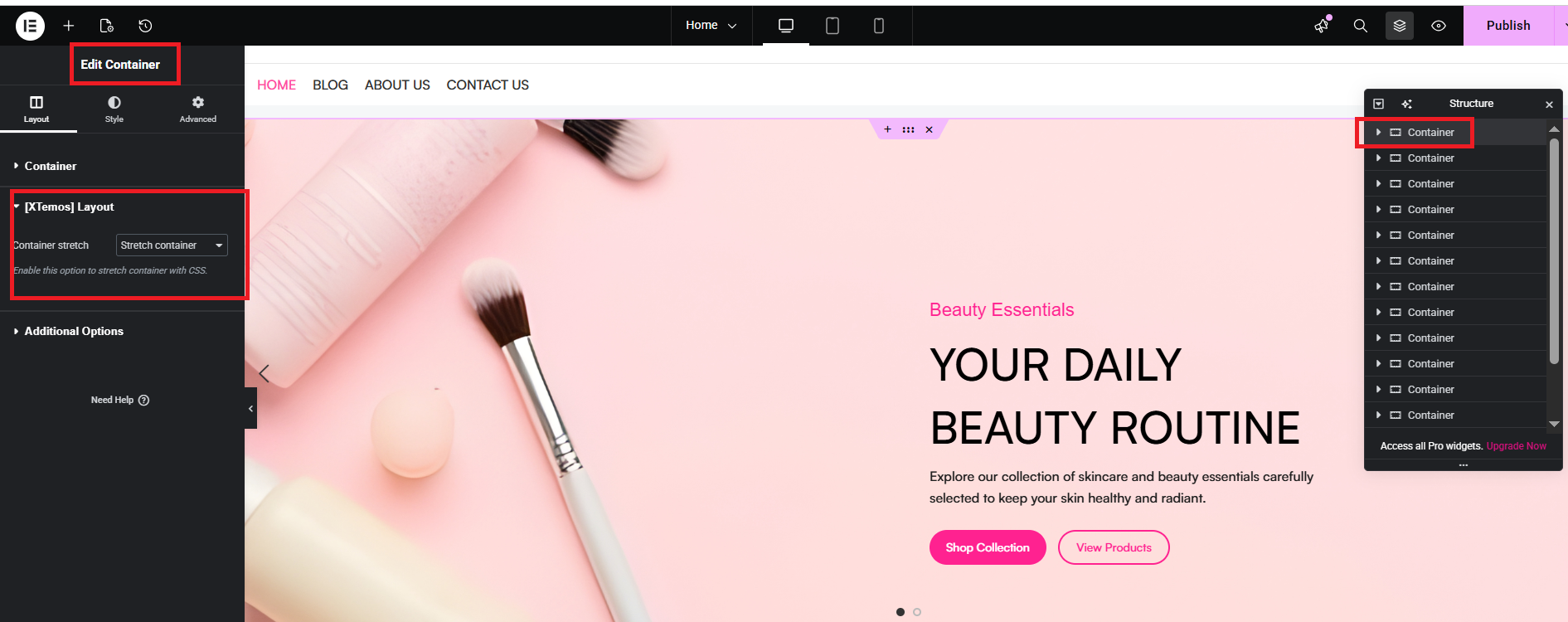This screenshot has height=622, width=1568.
Task: Open the What's New megaphone icon
Action: pyautogui.click(x=1323, y=26)
